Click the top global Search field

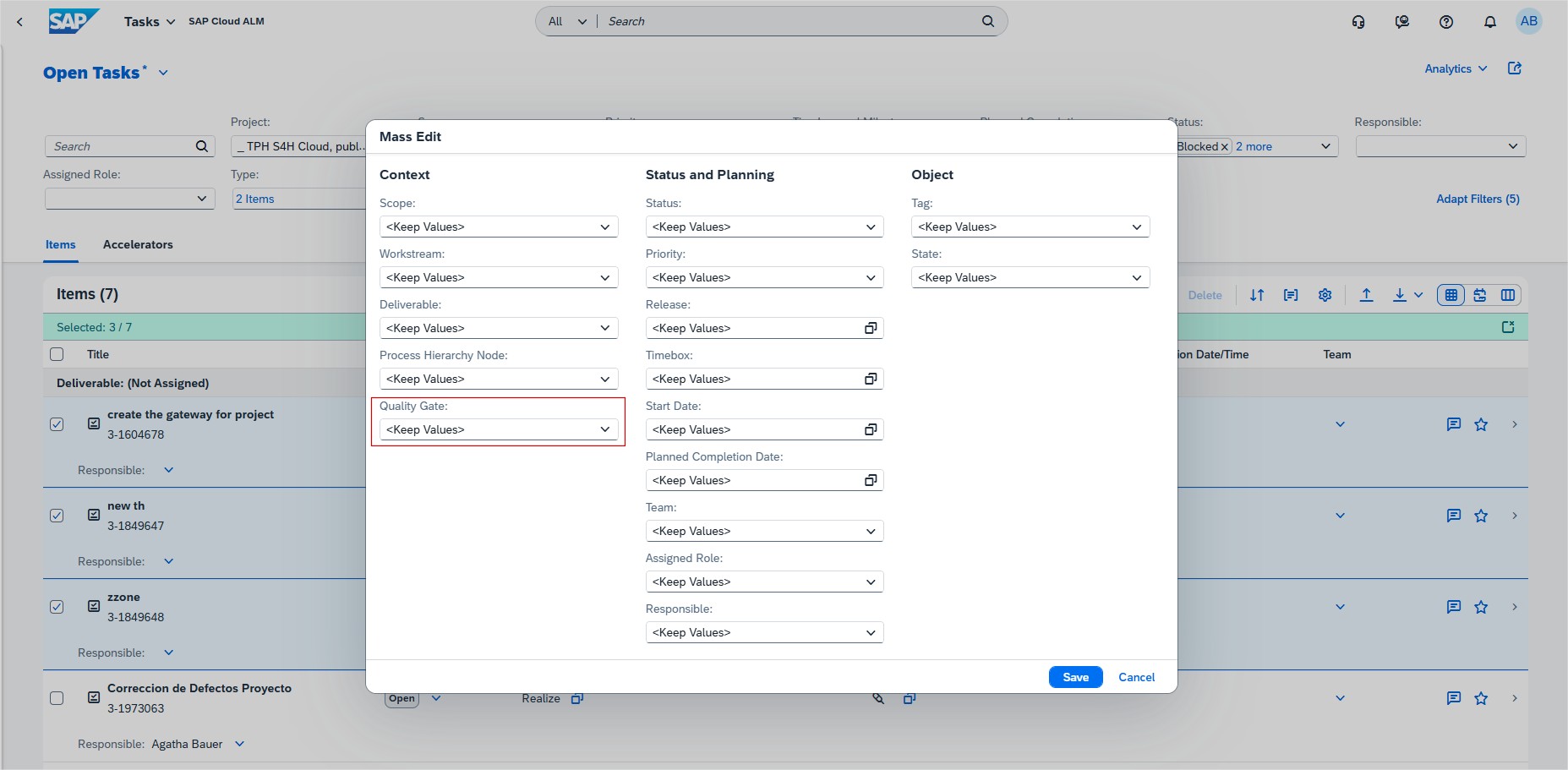click(x=790, y=21)
